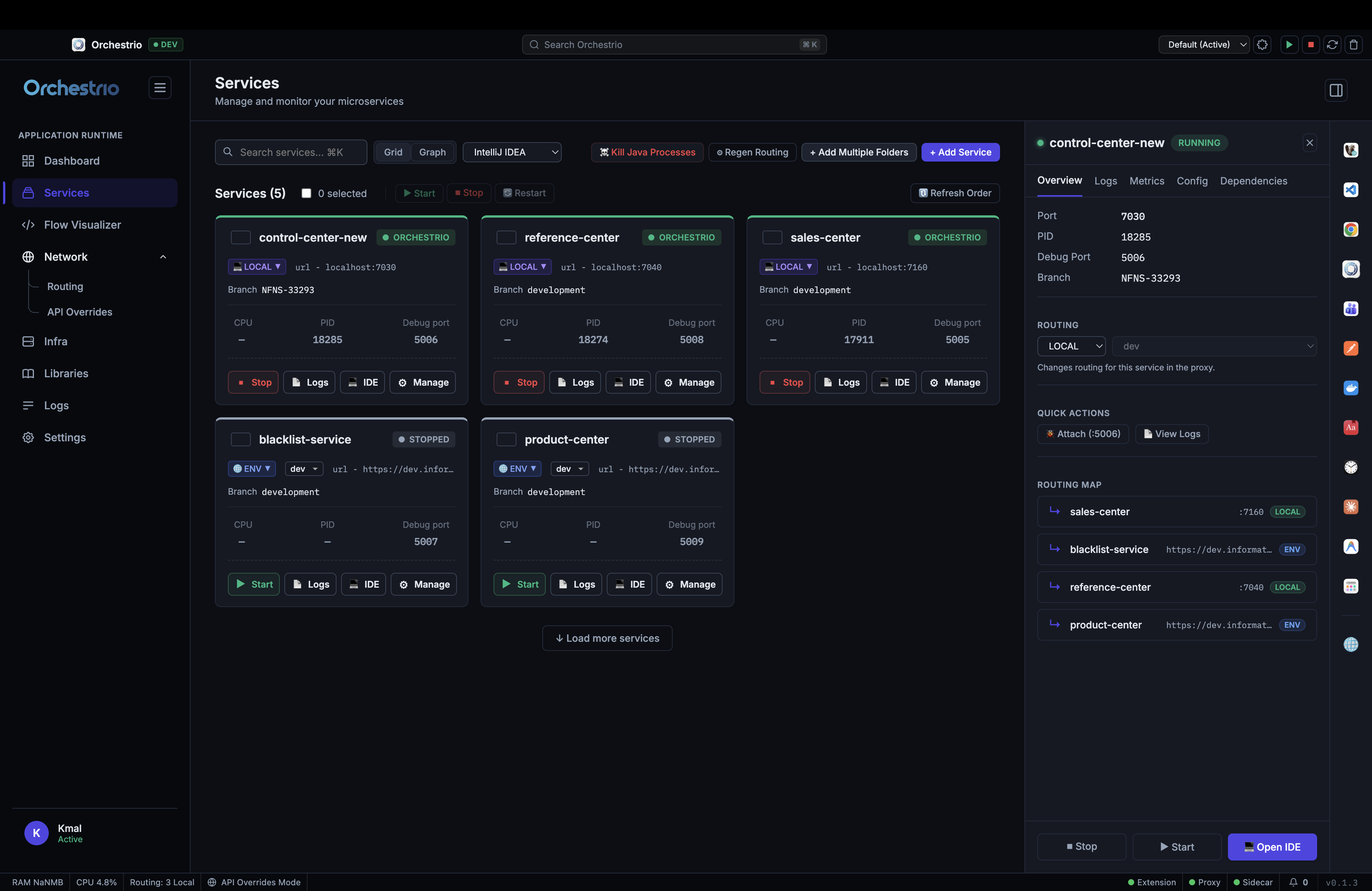This screenshot has width=1372, height=891.
Task: Open LOCAL dropdown on reference-center card
Action: [522, 267]
